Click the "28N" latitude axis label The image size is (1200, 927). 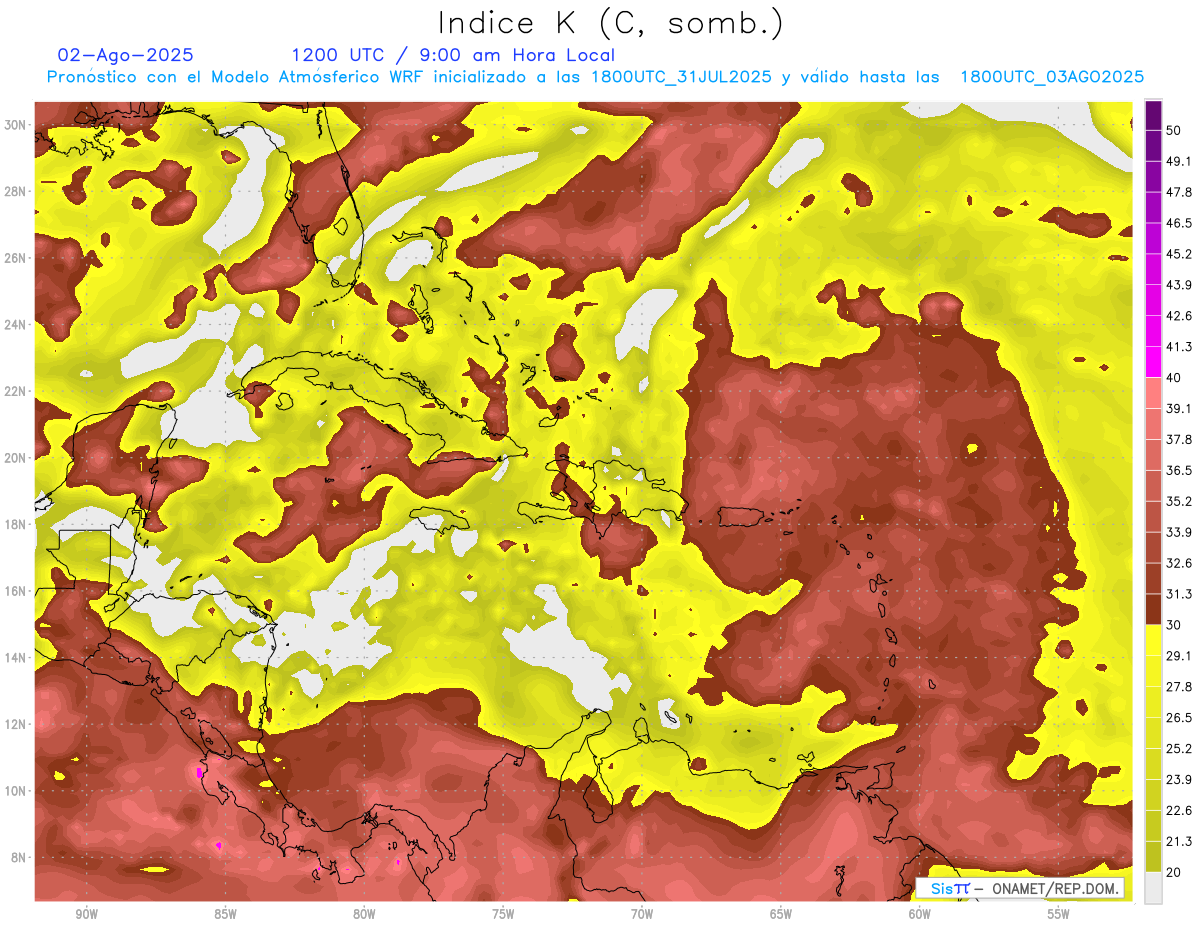pos(16,191)
